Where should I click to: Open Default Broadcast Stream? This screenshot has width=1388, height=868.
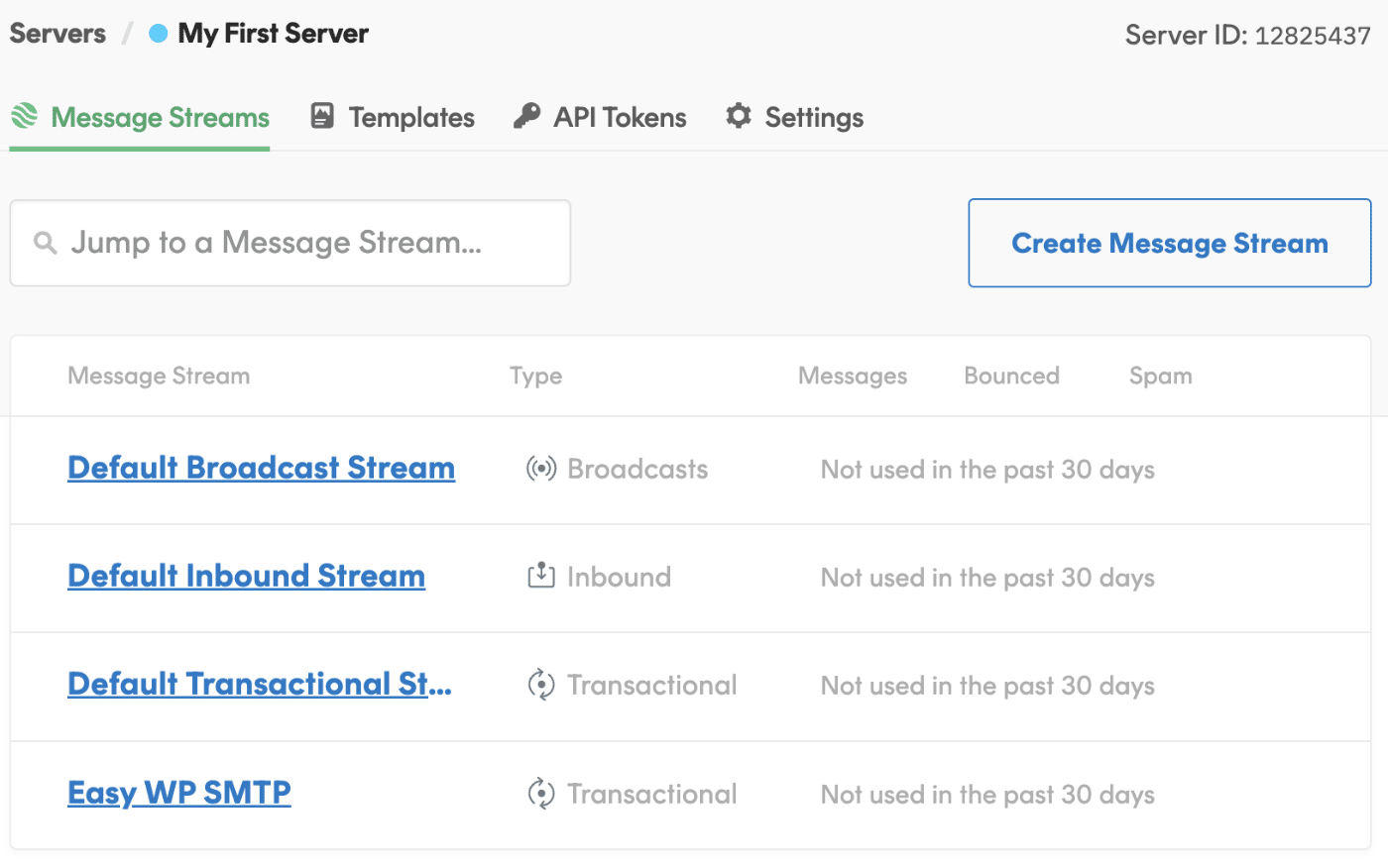[x=261, y=468]
